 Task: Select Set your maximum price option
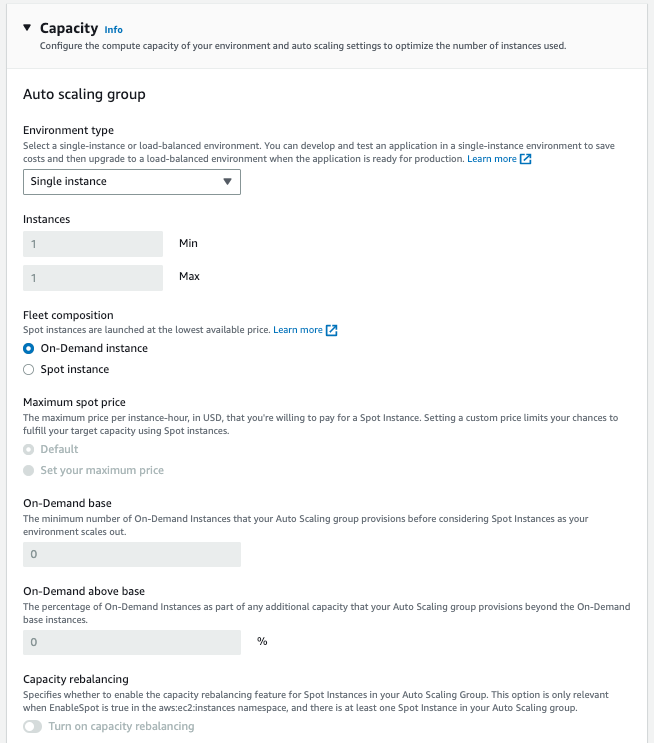29,470
